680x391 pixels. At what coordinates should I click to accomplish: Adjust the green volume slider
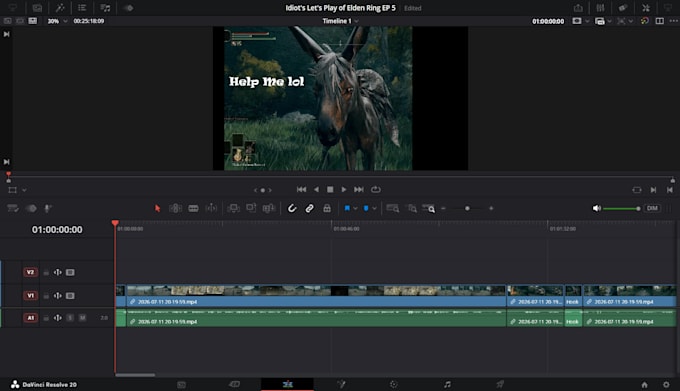pyautogui.click(x=622, y=209)
